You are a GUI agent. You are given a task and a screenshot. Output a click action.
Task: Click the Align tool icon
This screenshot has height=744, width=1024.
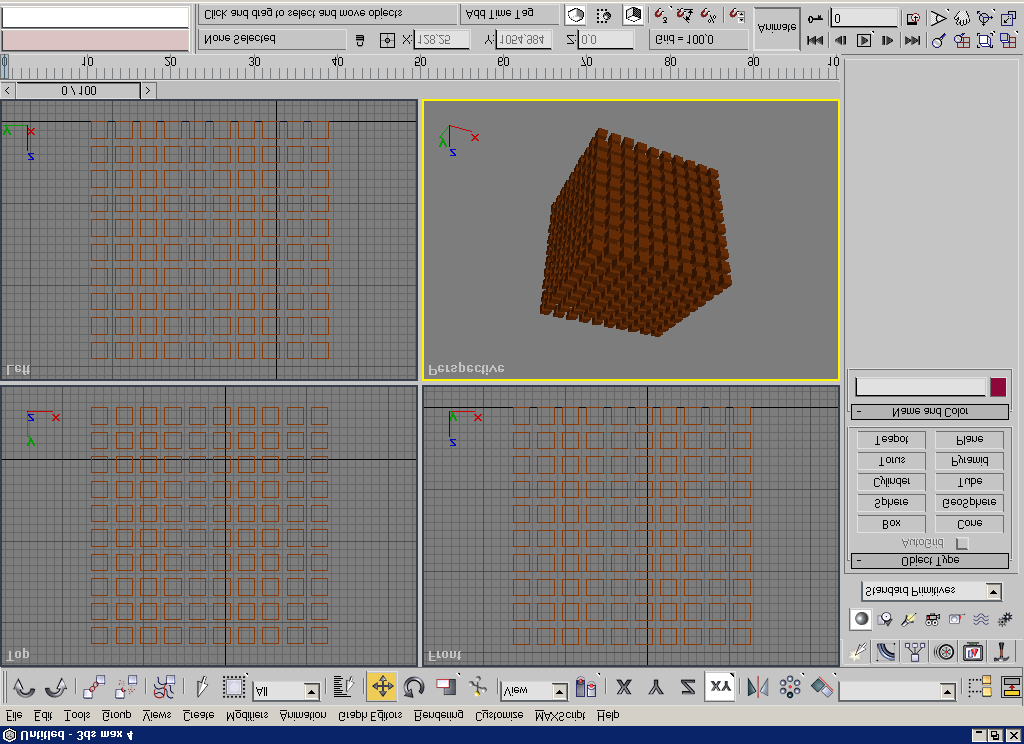tap(822, 687)
